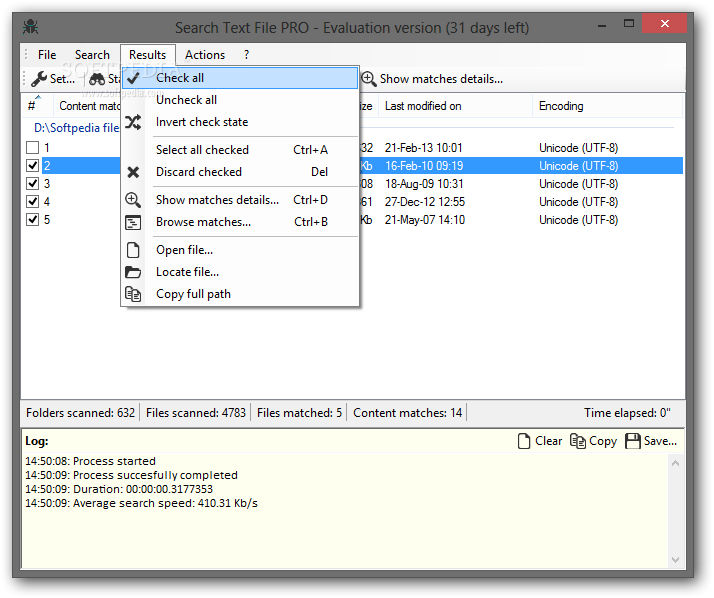Click the Save... log button label
The width and height of the screenshot is (714, 598).
pos(660,441)
